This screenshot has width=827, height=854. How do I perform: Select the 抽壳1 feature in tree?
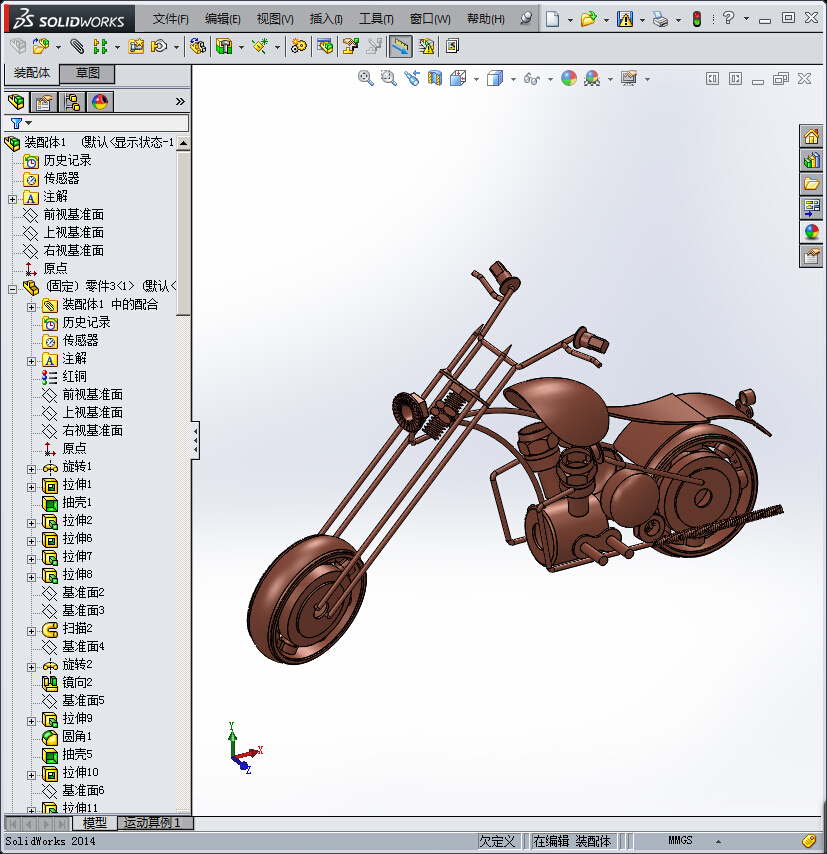pyautogui.click(x=67, y=502)
